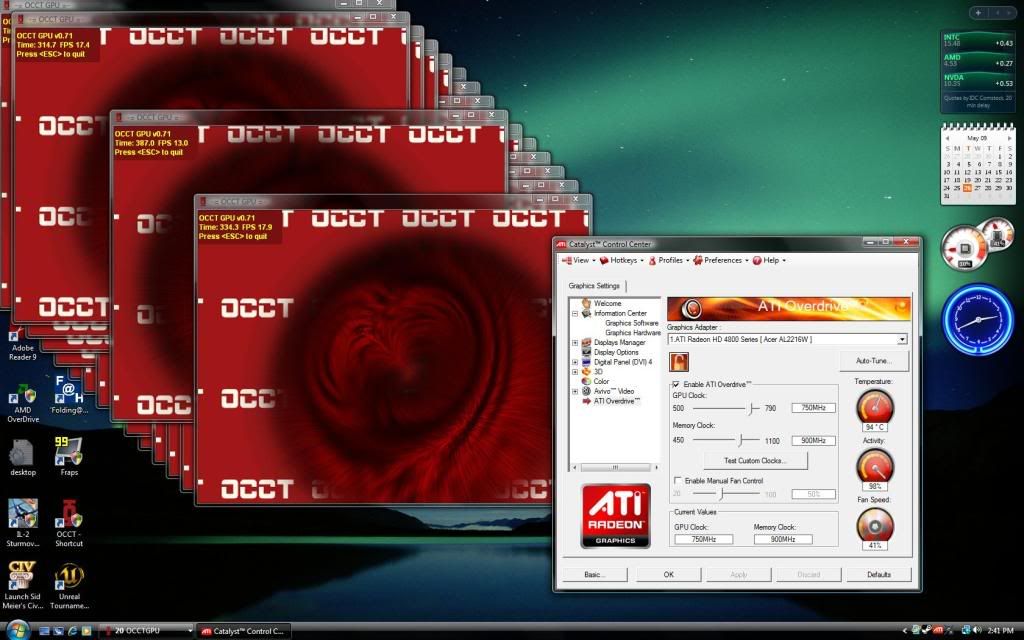Click the add gadget plus button
This screenshot has height=640, width=1024.
click(x=978, y=12)
